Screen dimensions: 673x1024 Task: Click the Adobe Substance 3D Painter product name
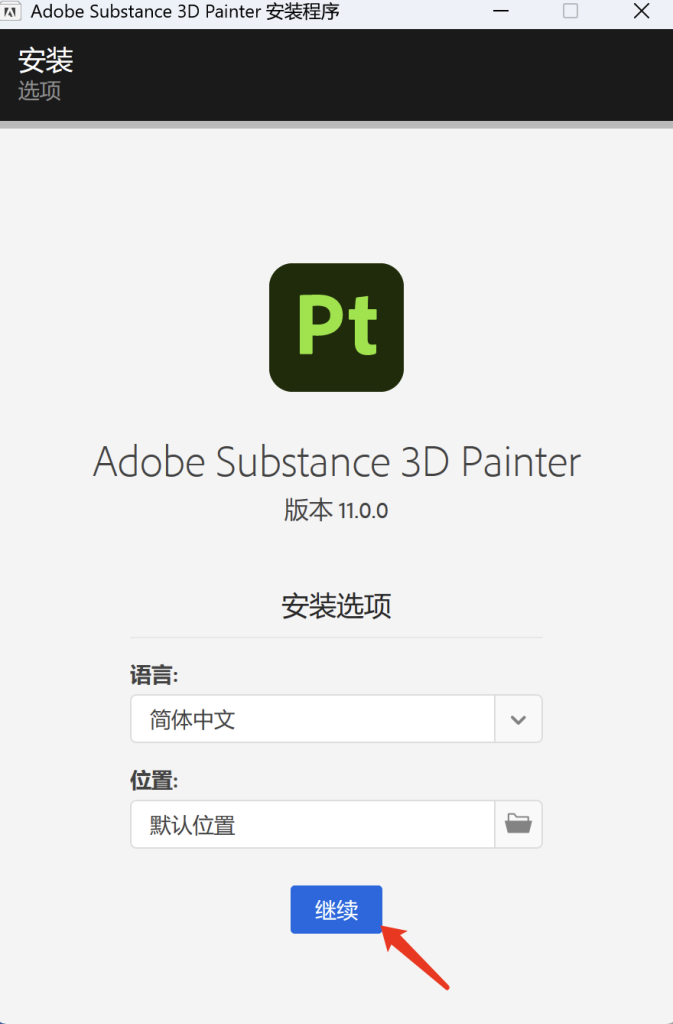click(336, 463)
